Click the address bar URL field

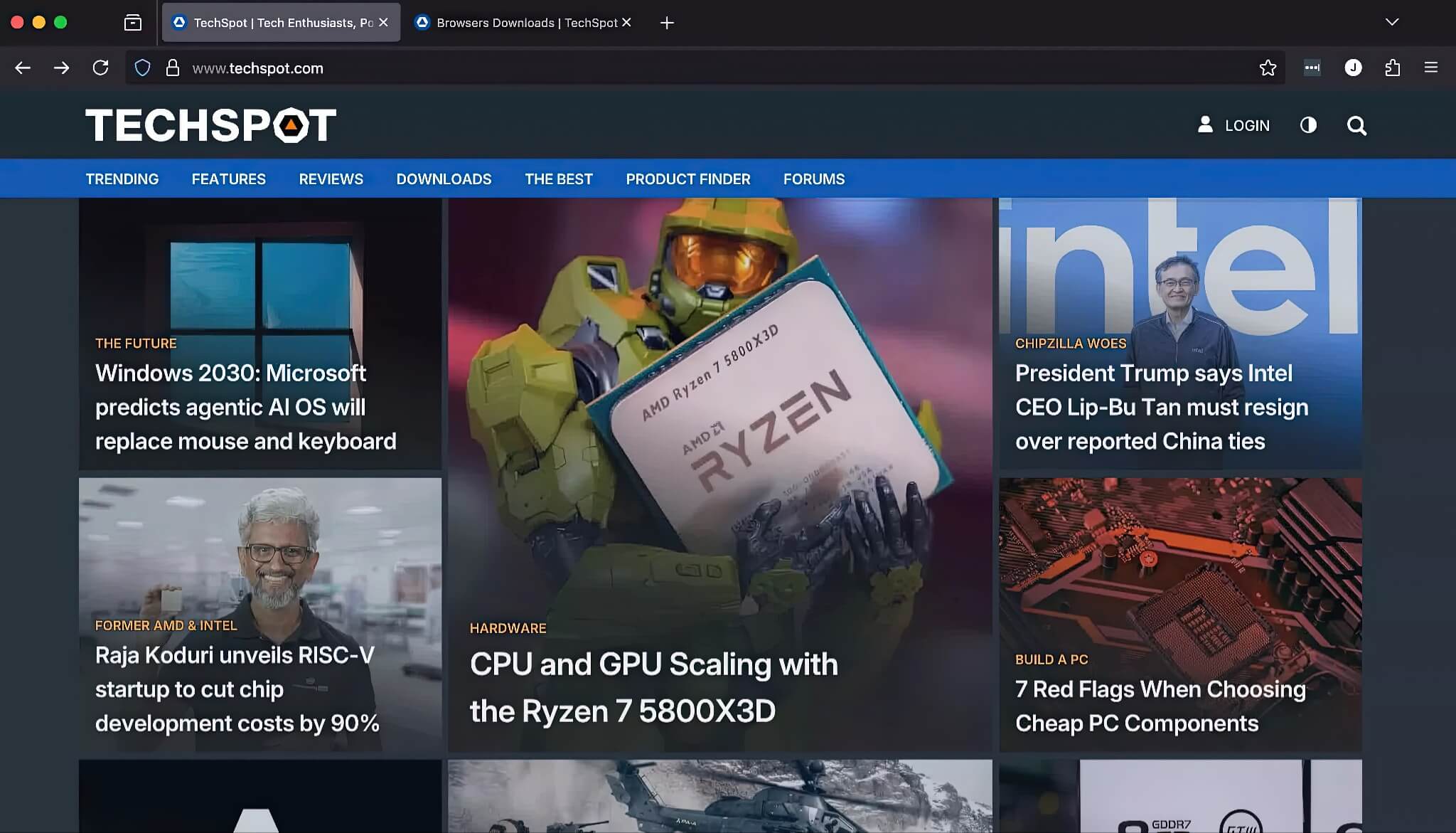coord(640,68)
